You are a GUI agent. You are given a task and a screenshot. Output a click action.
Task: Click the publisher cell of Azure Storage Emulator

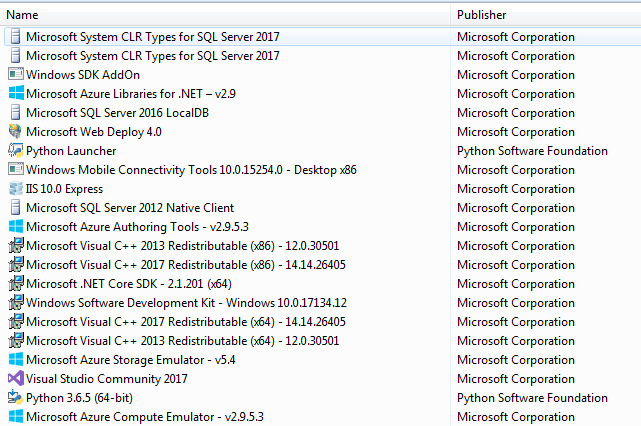click(516, 360)
